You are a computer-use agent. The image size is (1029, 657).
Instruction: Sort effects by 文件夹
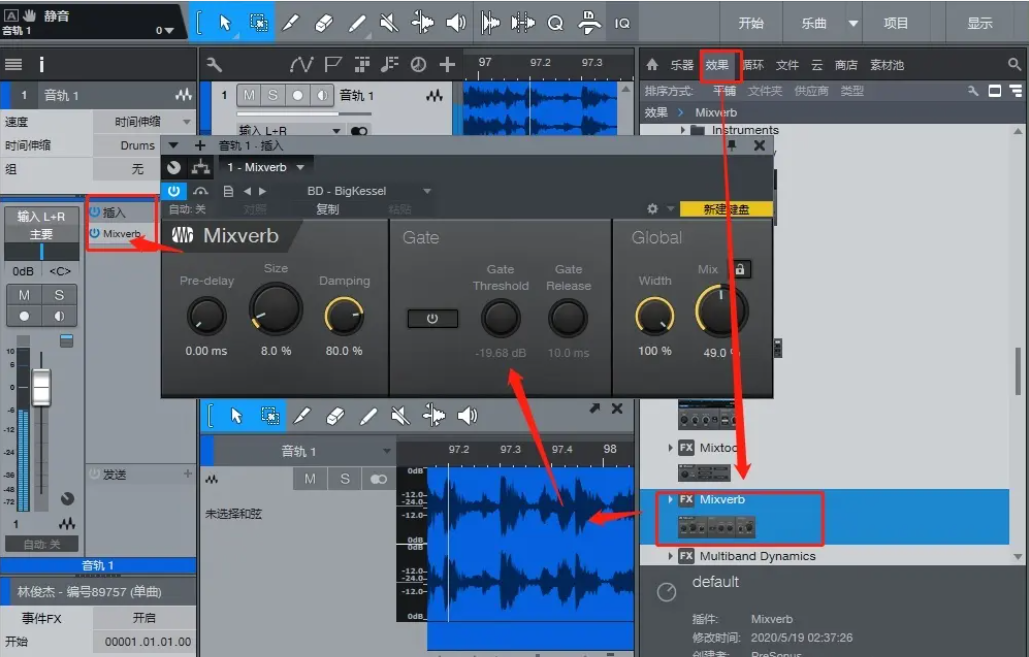pyautogui.click(x=765, y=91)
